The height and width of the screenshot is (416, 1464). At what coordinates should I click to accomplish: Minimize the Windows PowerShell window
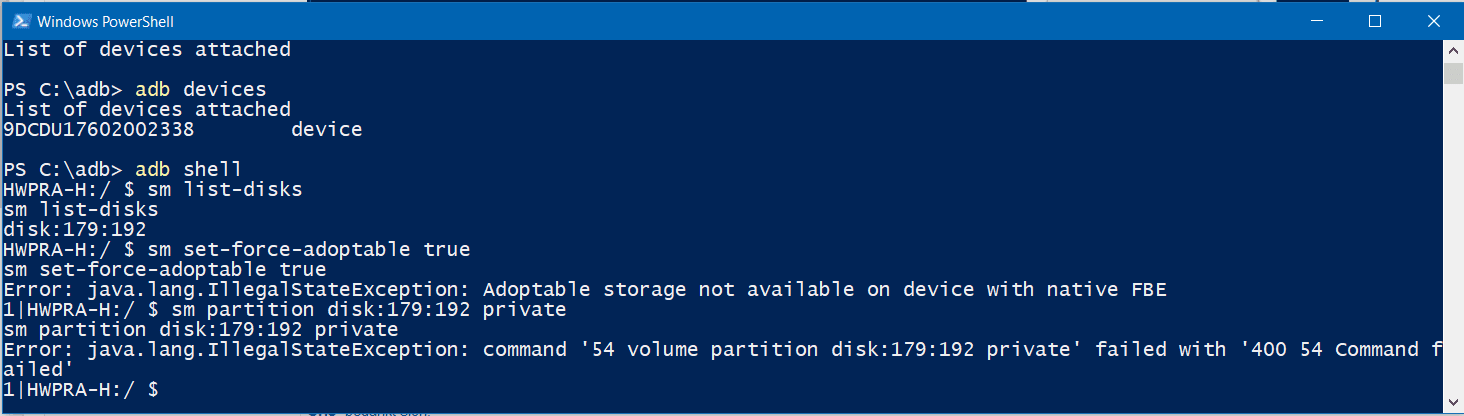1329,20
